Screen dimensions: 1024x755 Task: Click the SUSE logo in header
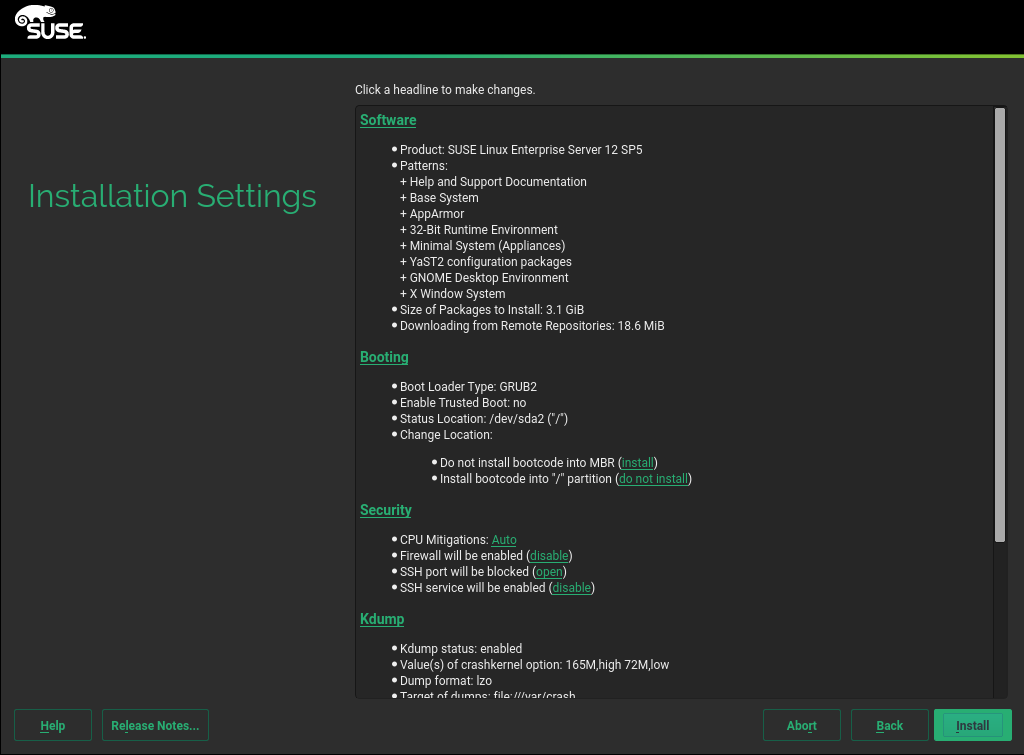(x=50, y=22)
